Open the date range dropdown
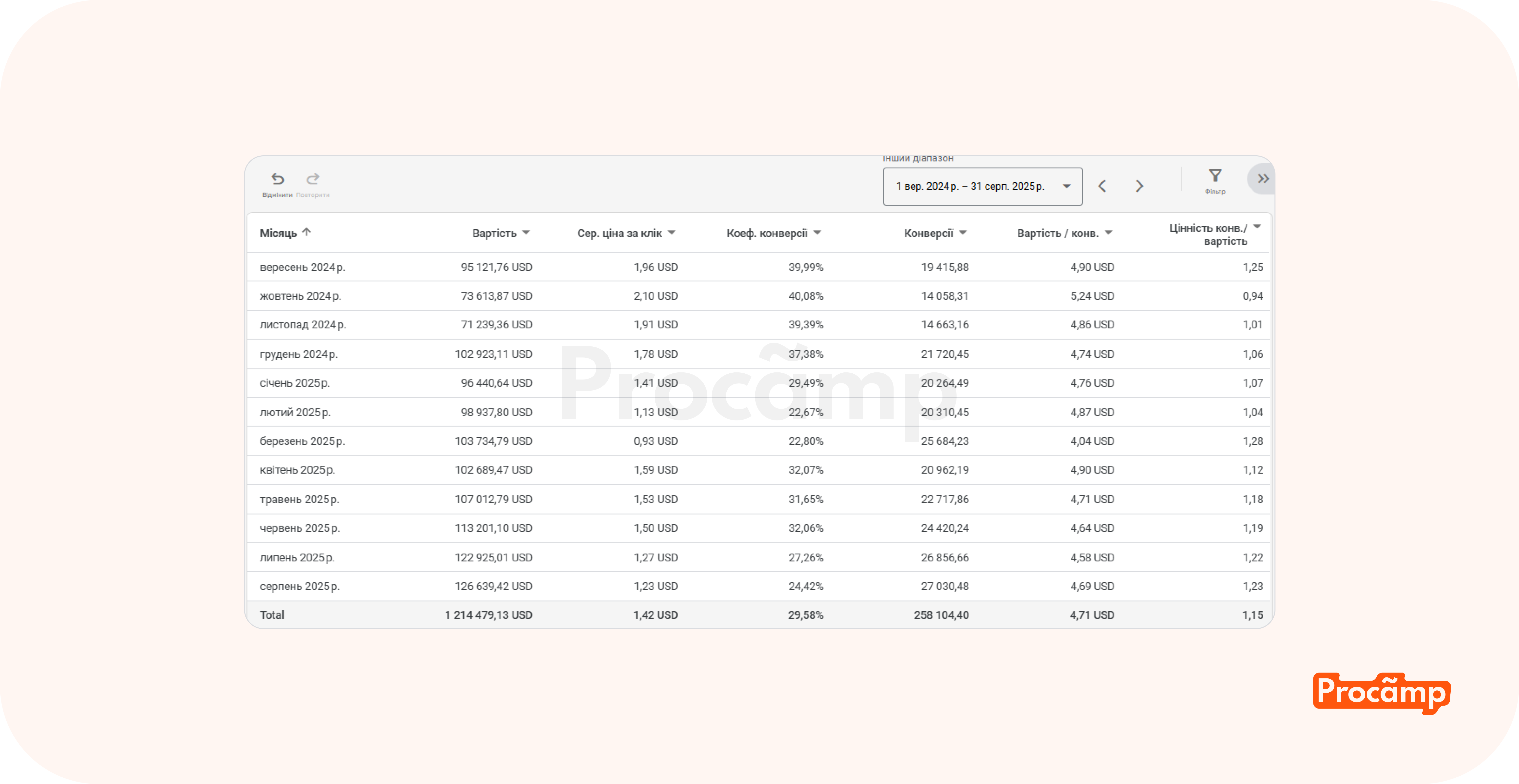Screen dimensions: 1519x784 [982, 186]
